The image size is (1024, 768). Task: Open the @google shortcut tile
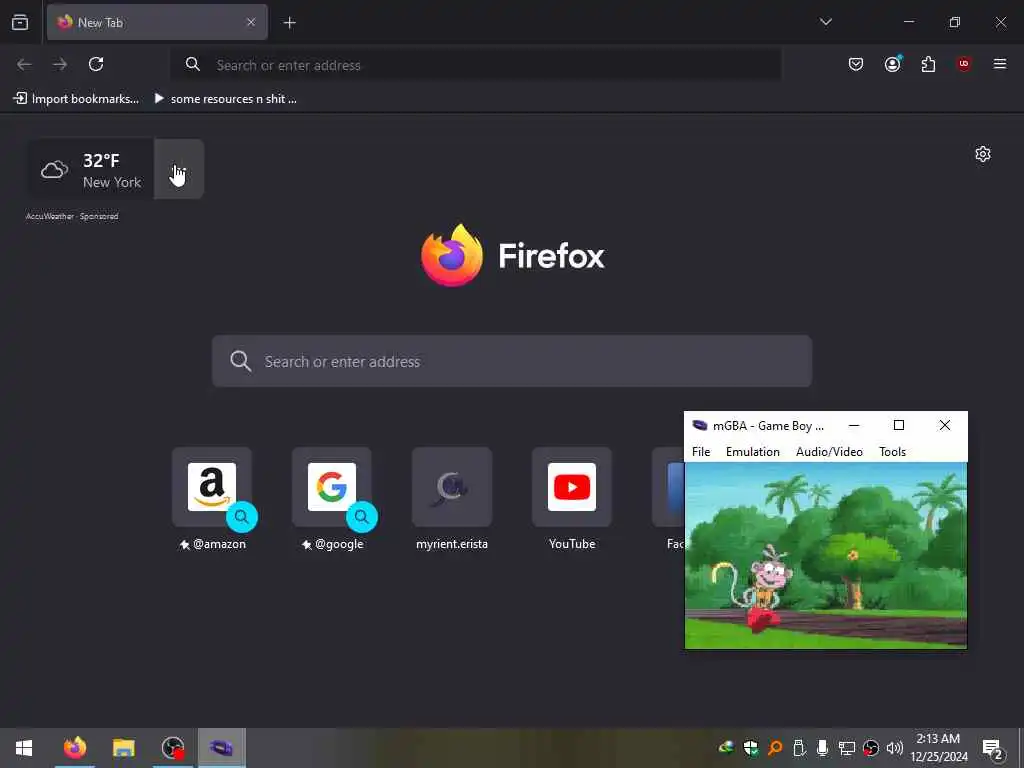tap(332, 500)
